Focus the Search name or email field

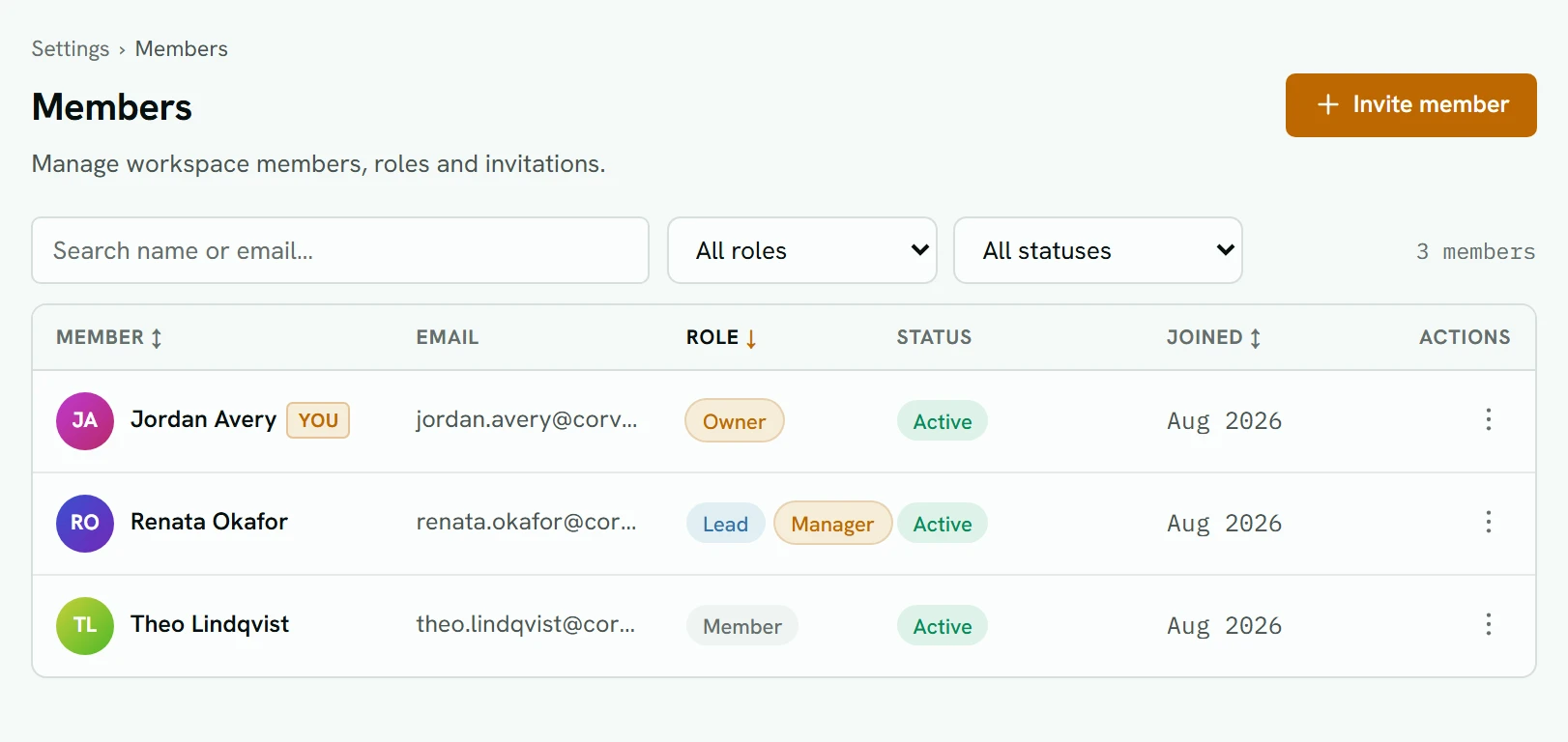click(340, 250)
